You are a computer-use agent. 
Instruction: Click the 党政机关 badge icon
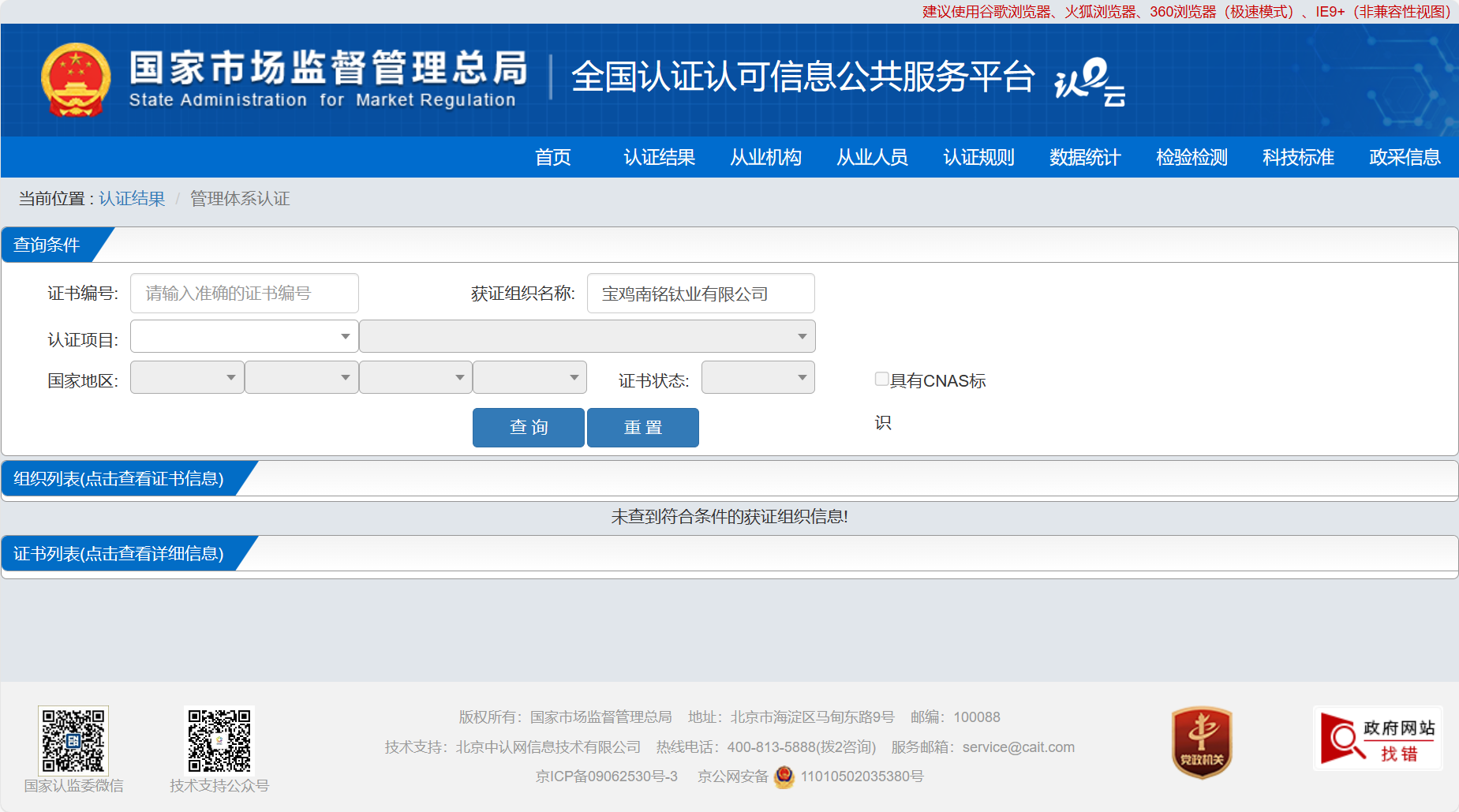[1201, 742]
